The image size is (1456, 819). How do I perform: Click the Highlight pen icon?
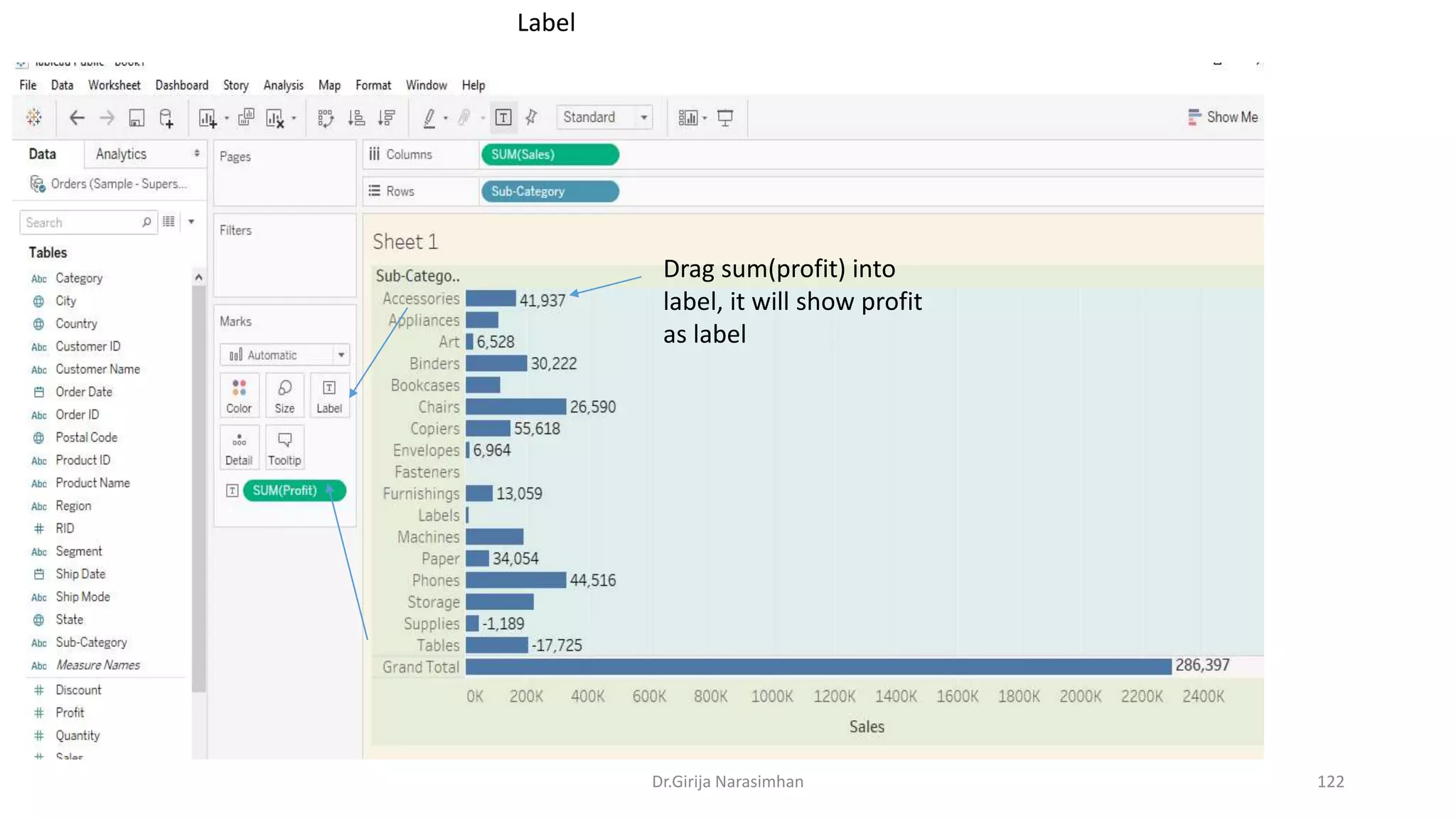(429, 118)
